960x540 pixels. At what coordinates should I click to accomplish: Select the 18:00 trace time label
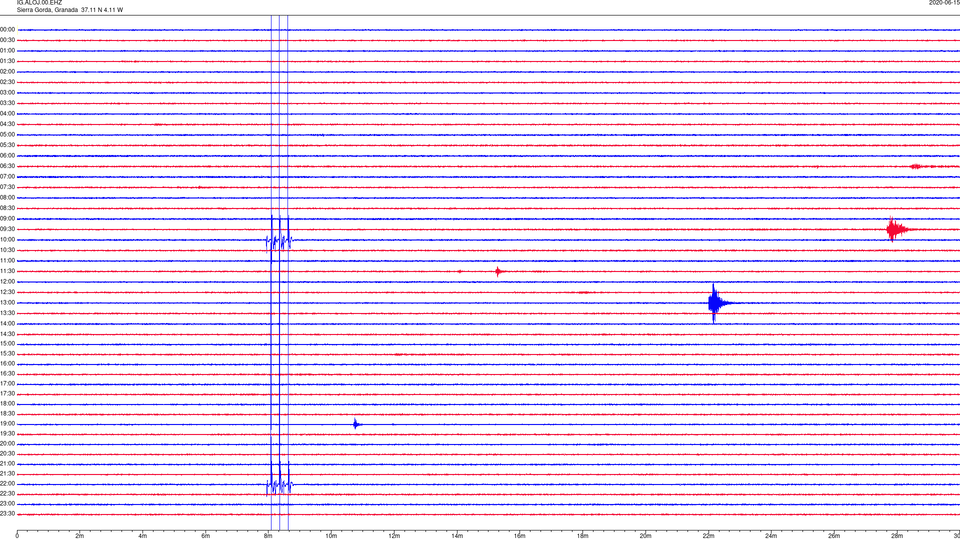[x=7, y=403]
